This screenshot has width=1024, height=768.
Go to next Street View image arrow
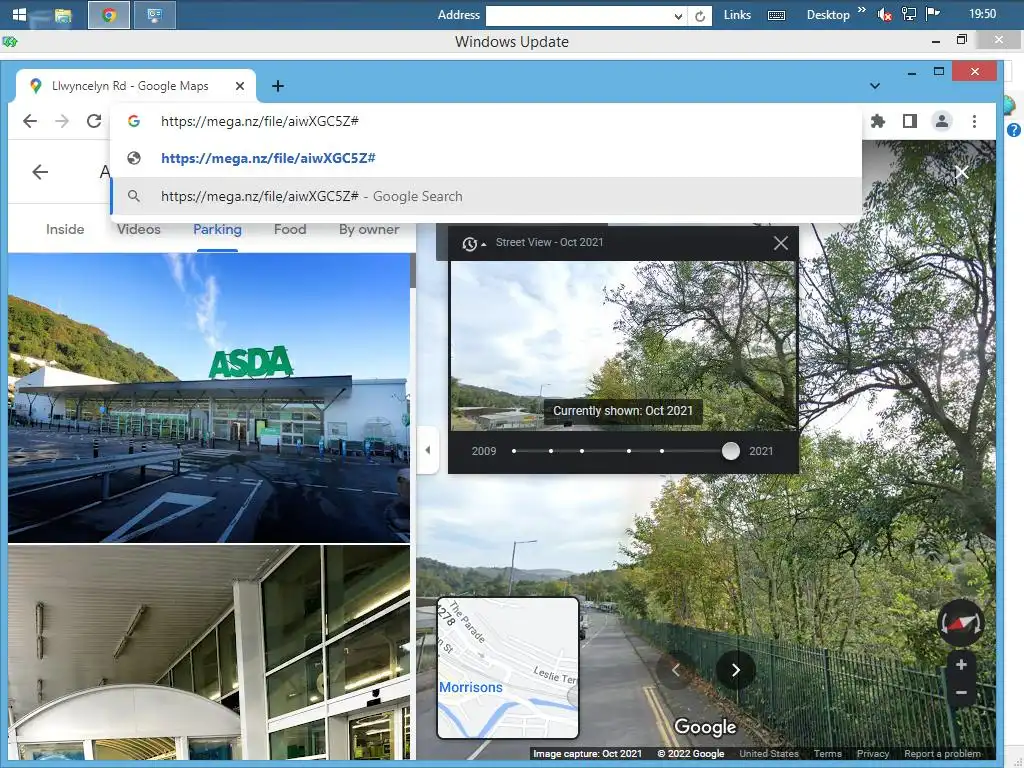point(735,670)
